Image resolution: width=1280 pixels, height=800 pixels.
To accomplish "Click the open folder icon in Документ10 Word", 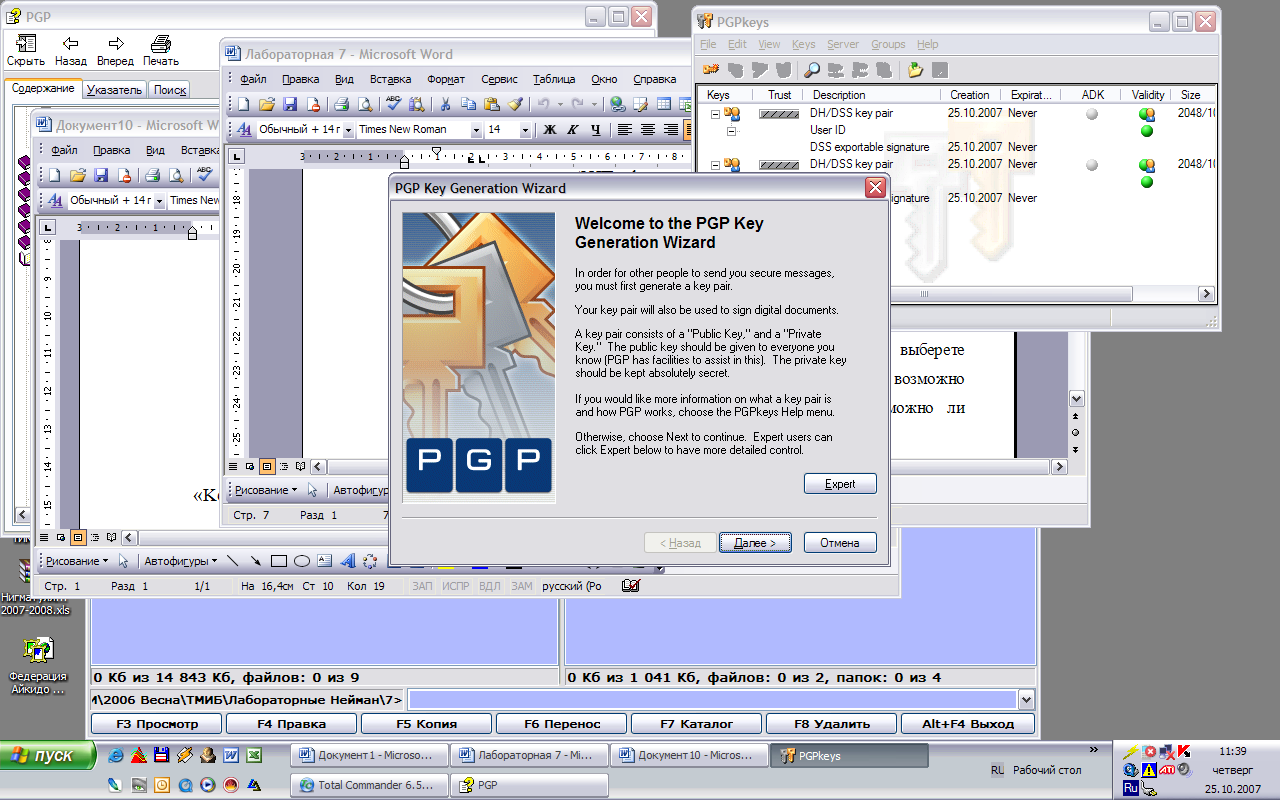I will point(78,175).
